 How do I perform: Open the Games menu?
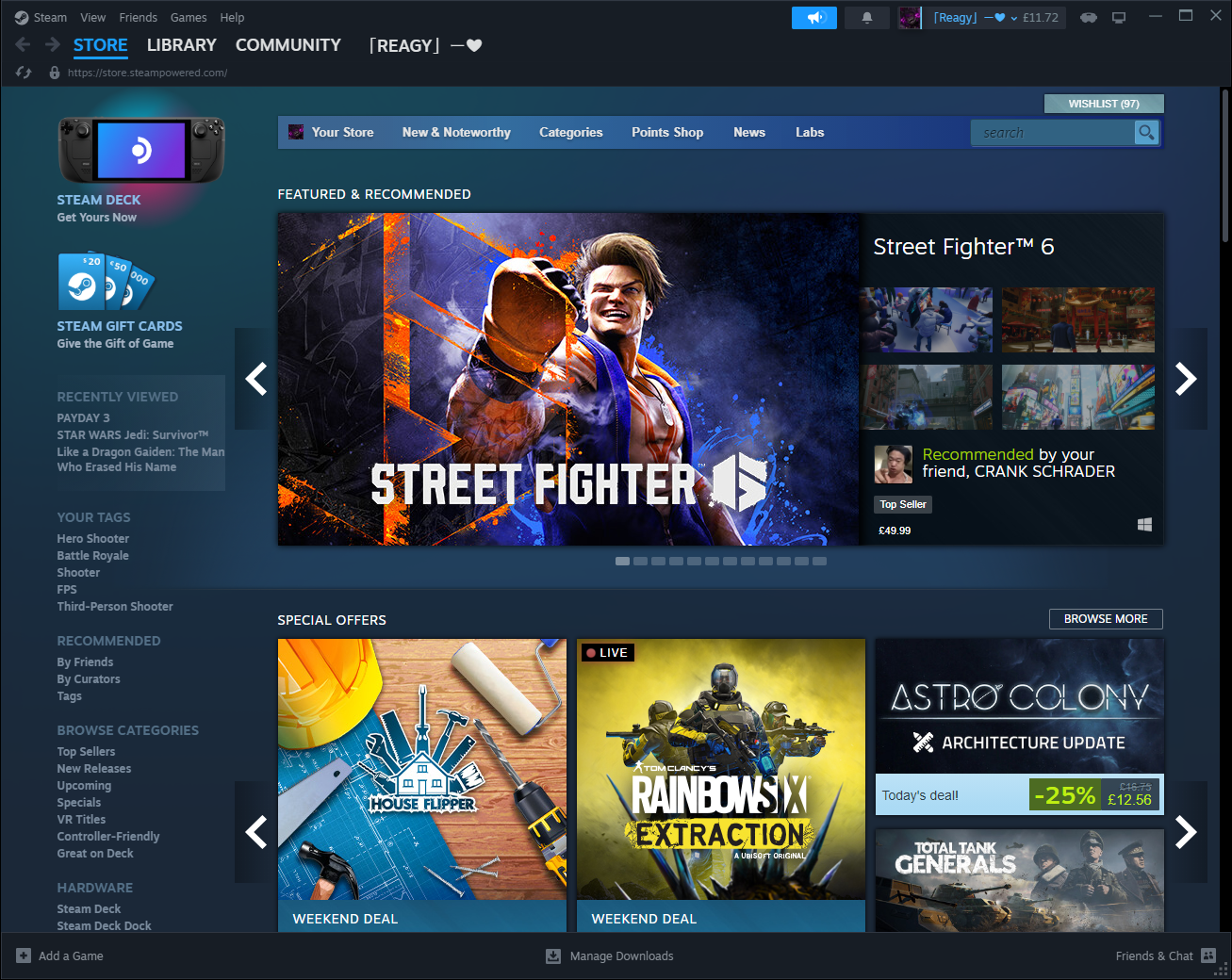pos(189,17)
